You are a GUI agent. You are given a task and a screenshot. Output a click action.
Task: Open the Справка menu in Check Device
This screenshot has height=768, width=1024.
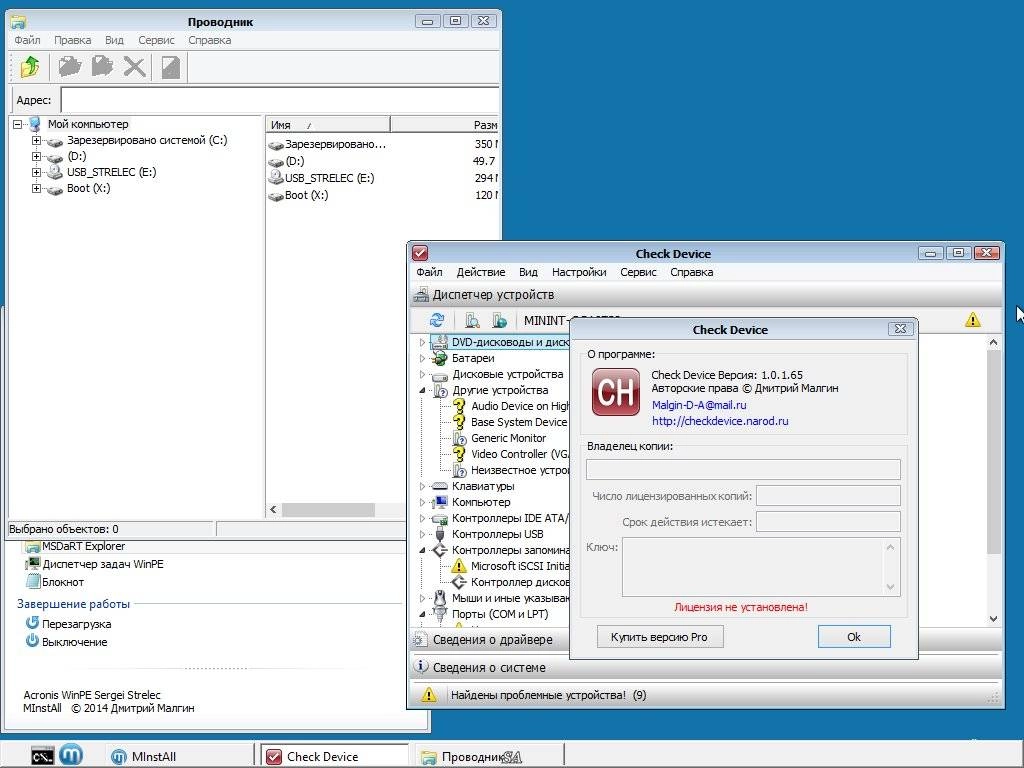tap(692, 272)
